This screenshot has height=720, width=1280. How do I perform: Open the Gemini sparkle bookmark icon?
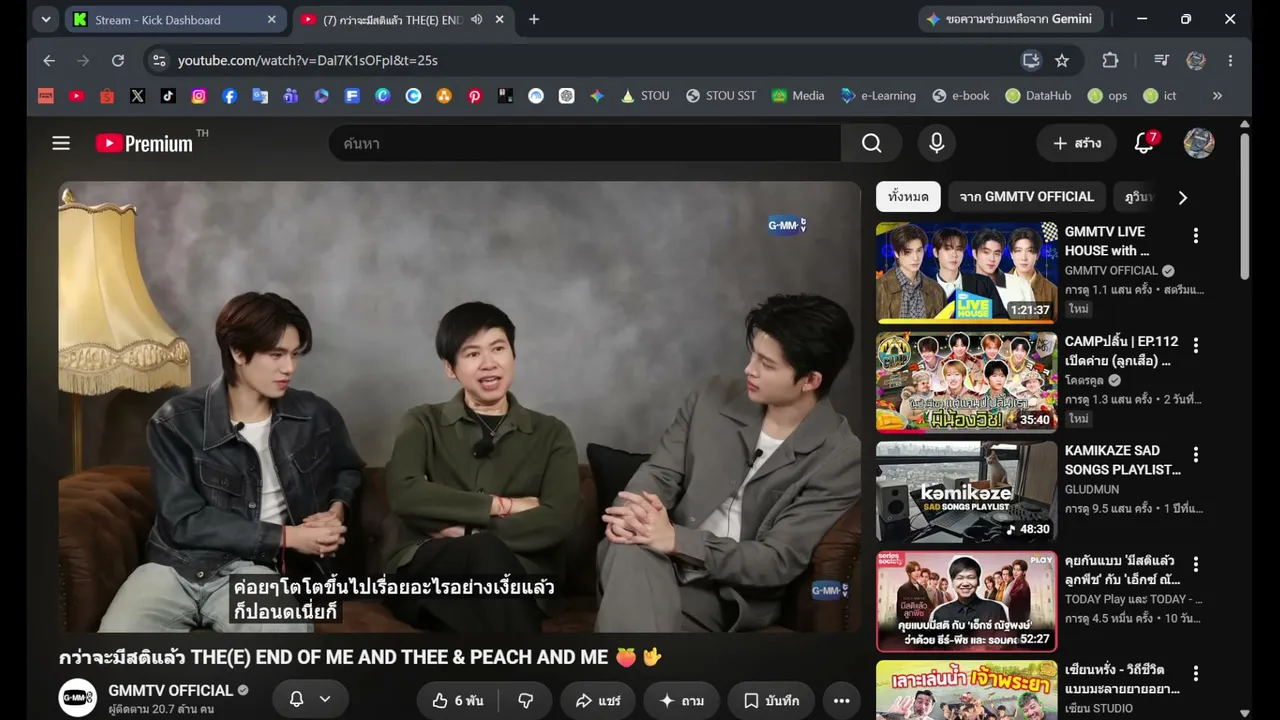pyautogui.click(x=597, y=96)
